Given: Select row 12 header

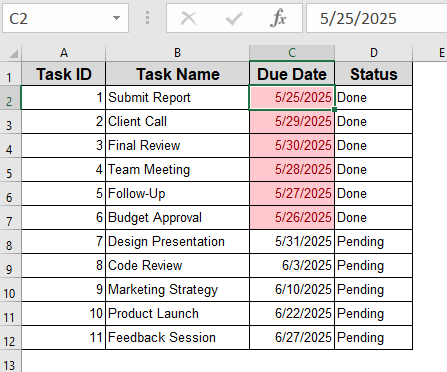Looking at the screenshot, I should coord(10,338).
